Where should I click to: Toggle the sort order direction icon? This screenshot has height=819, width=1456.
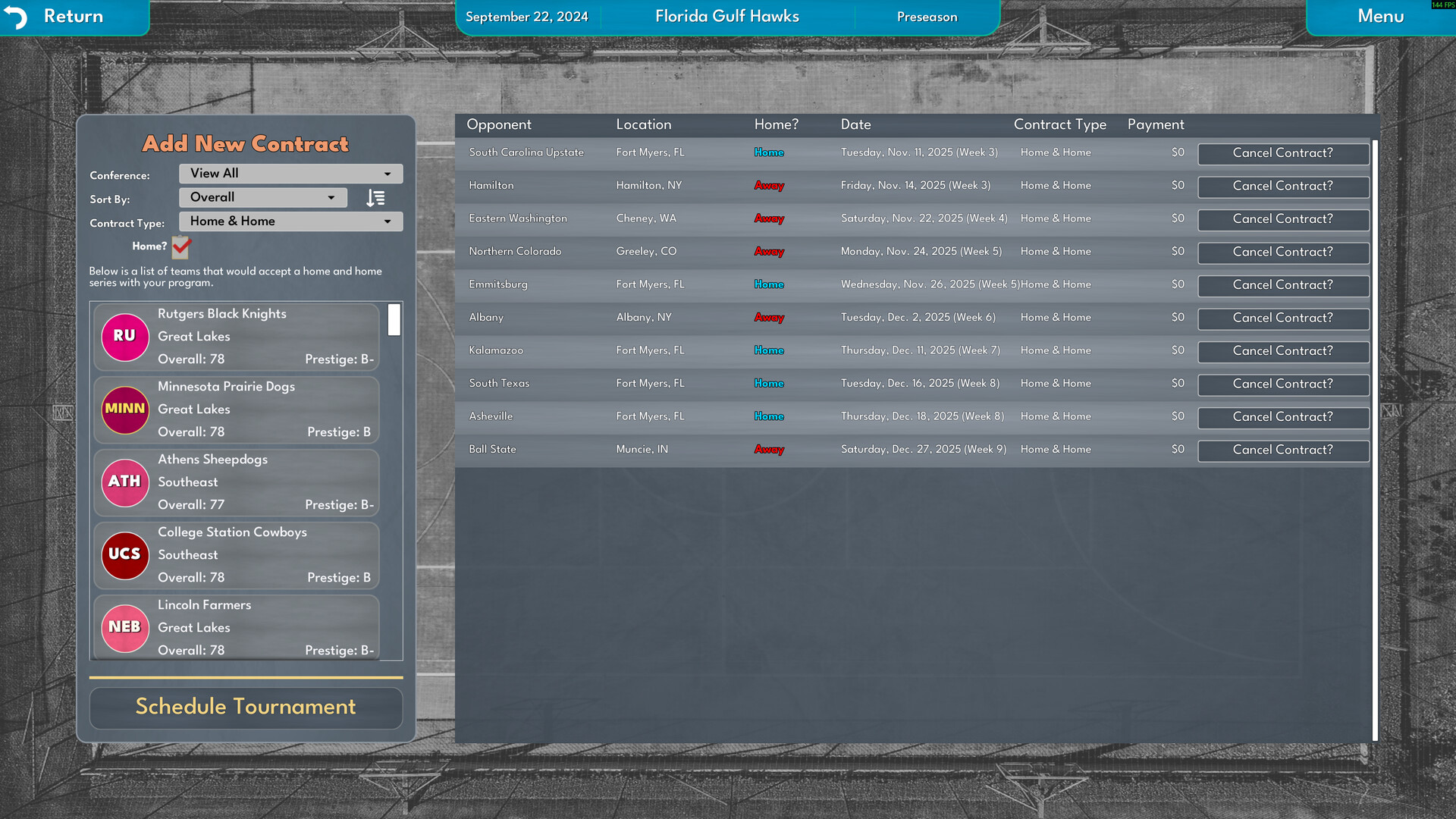click(375, 197)
